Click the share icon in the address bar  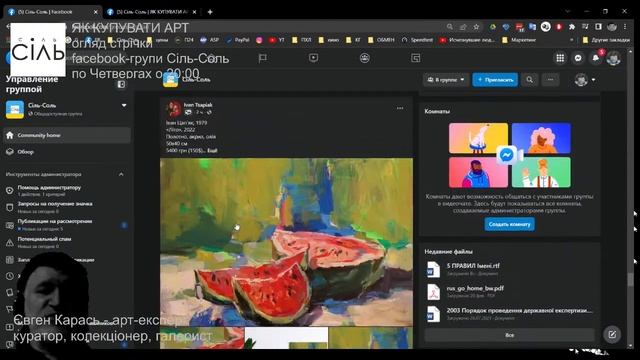pos(463,27)
